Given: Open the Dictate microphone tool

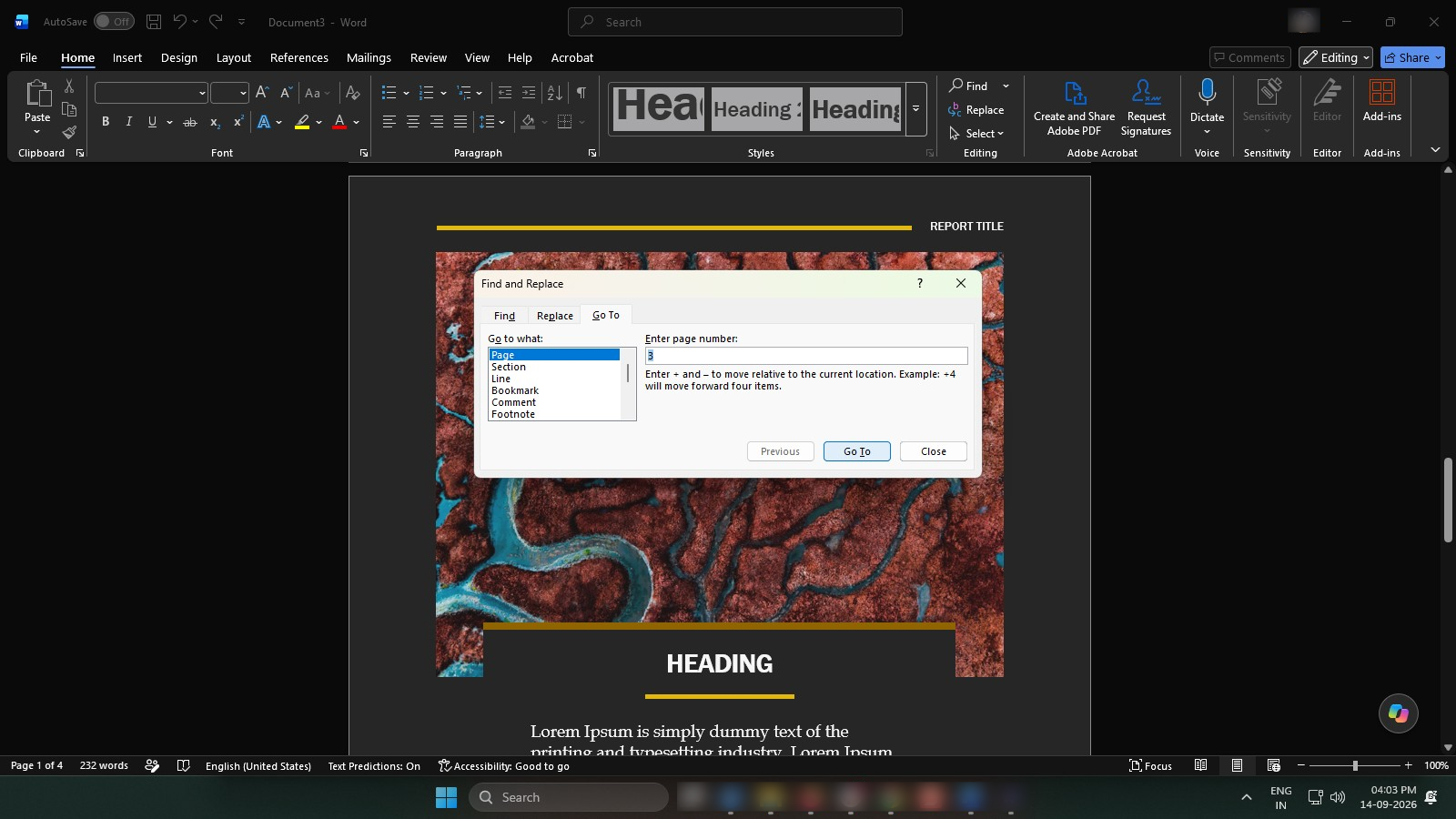Looking at the screenshot, I should tap(1207, 106).
